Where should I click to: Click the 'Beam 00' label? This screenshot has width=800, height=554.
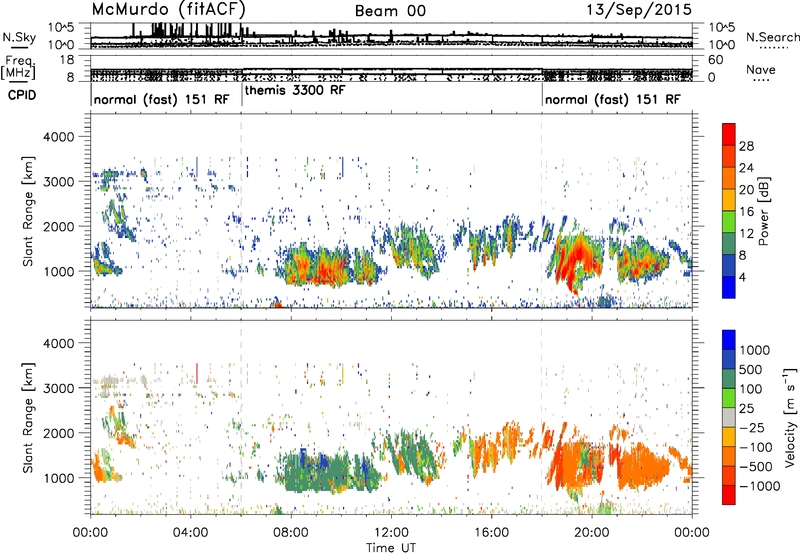[x=390, y=11]
